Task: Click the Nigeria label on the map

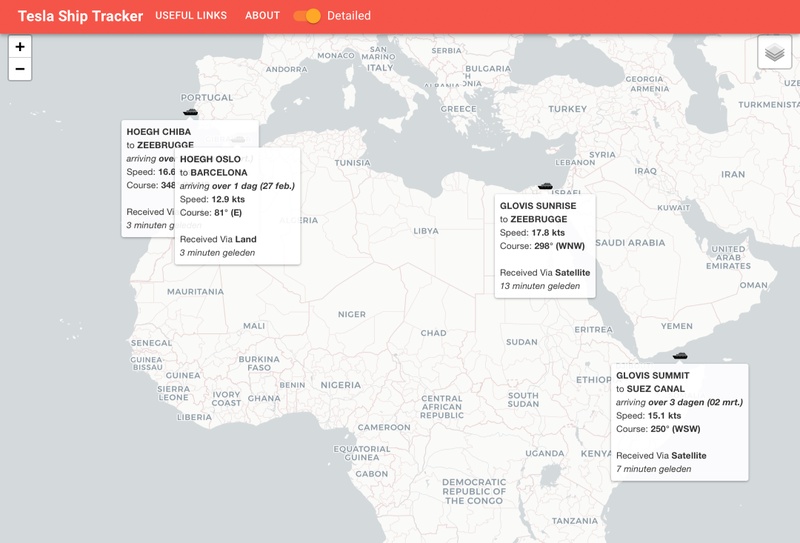Action: (x=340, y=385)
